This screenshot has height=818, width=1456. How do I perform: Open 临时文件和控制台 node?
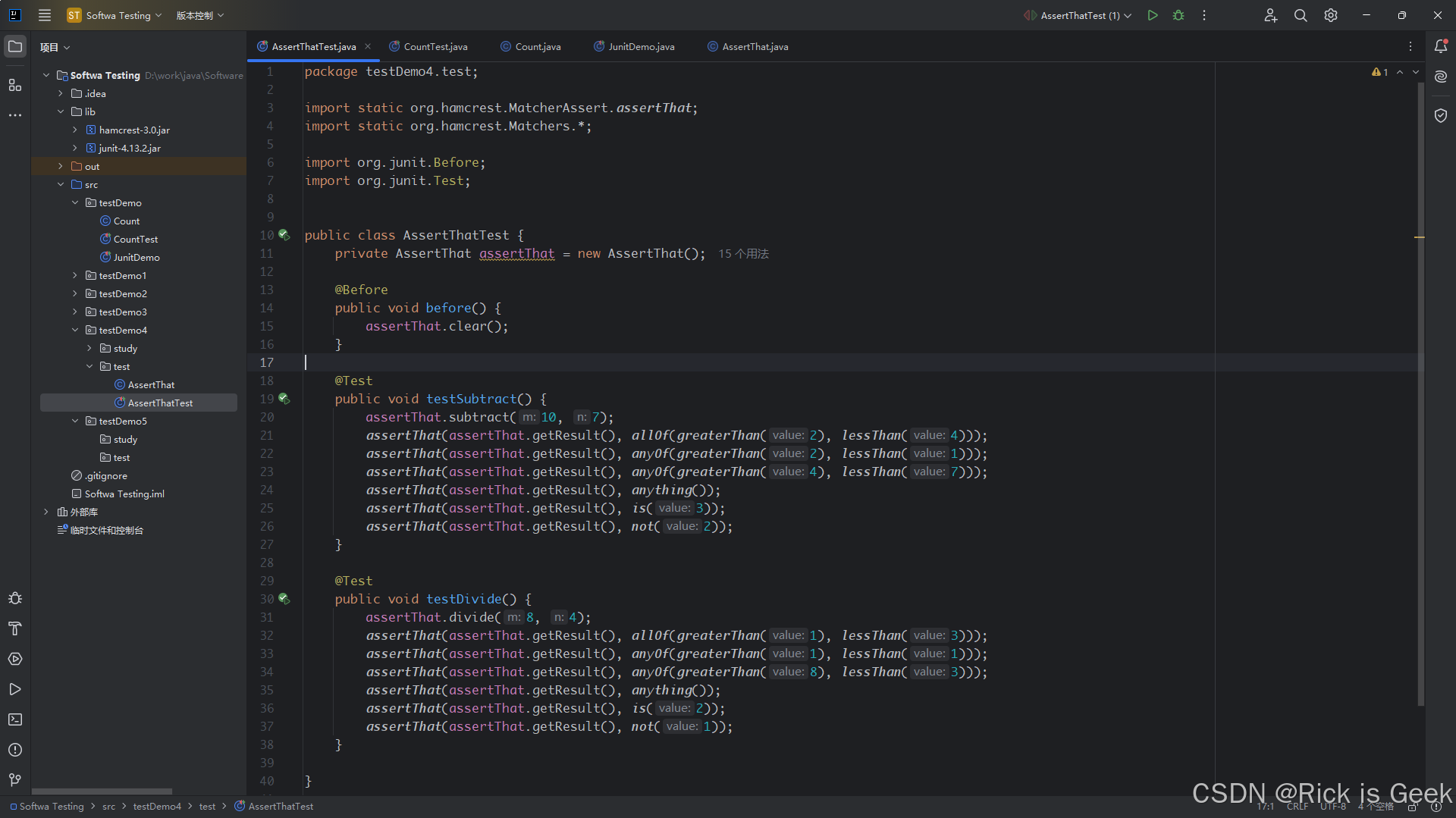pyautogui.click(x=100, y=530)
